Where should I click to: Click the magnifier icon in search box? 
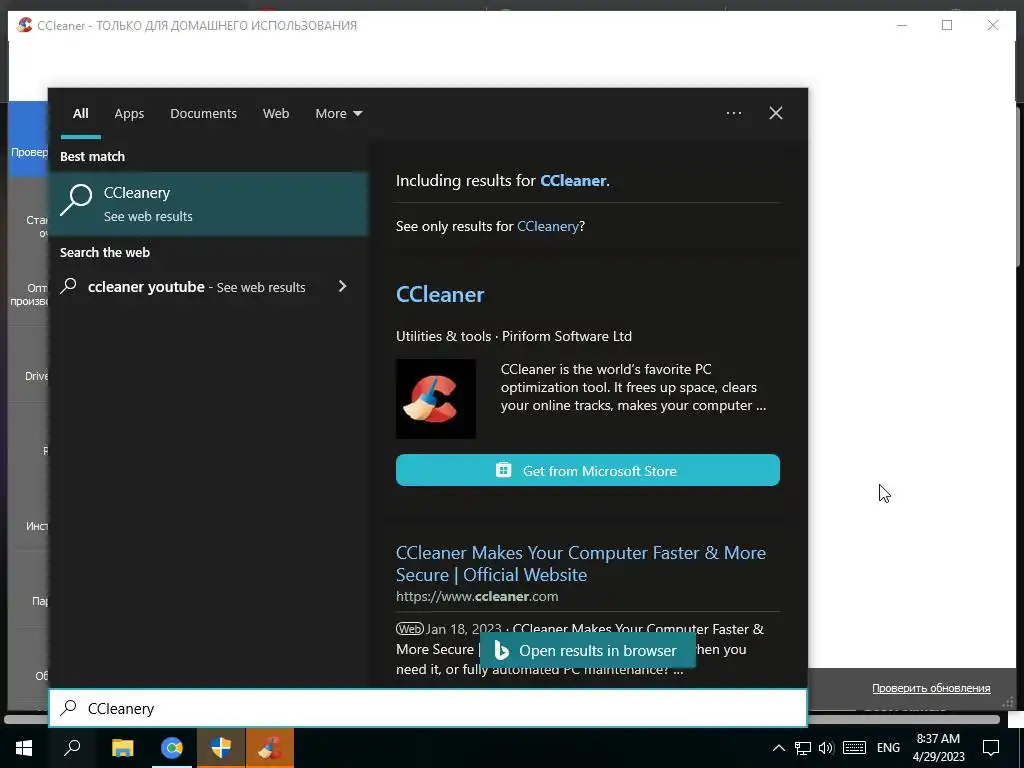click(x=69, y=708)
